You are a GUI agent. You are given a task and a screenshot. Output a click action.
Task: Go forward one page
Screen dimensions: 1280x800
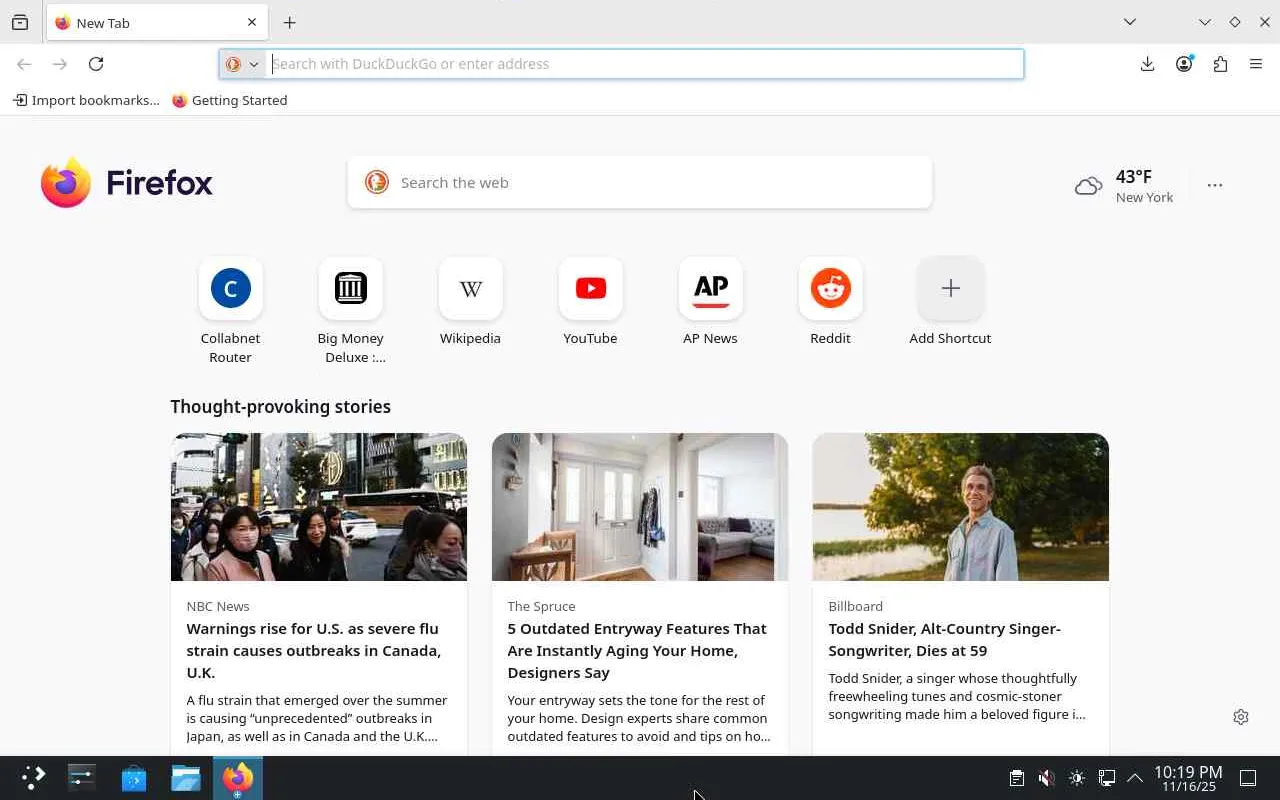(x=60, y=64)
